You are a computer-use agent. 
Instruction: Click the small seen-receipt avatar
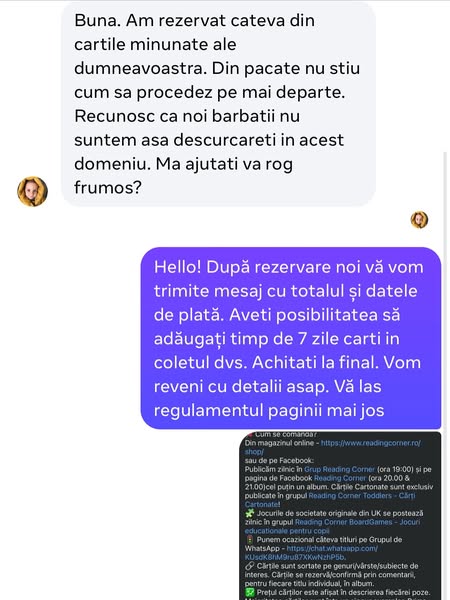pyautogui.click(x=419, y=220)
